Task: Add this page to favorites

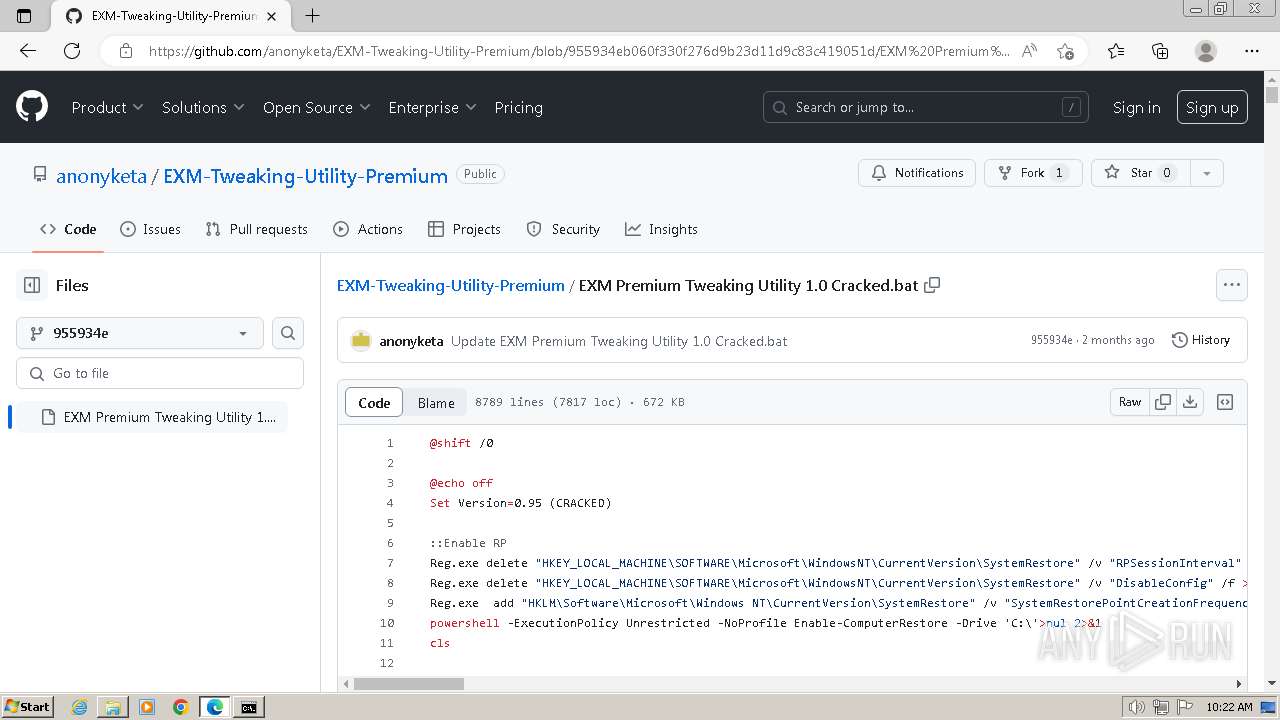Action: (1065, 51)
